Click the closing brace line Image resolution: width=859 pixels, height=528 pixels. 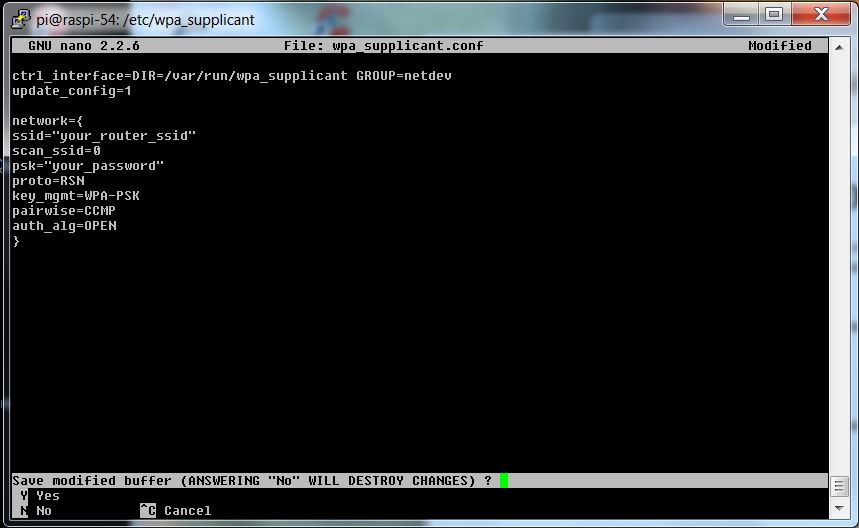click(16, 241)
